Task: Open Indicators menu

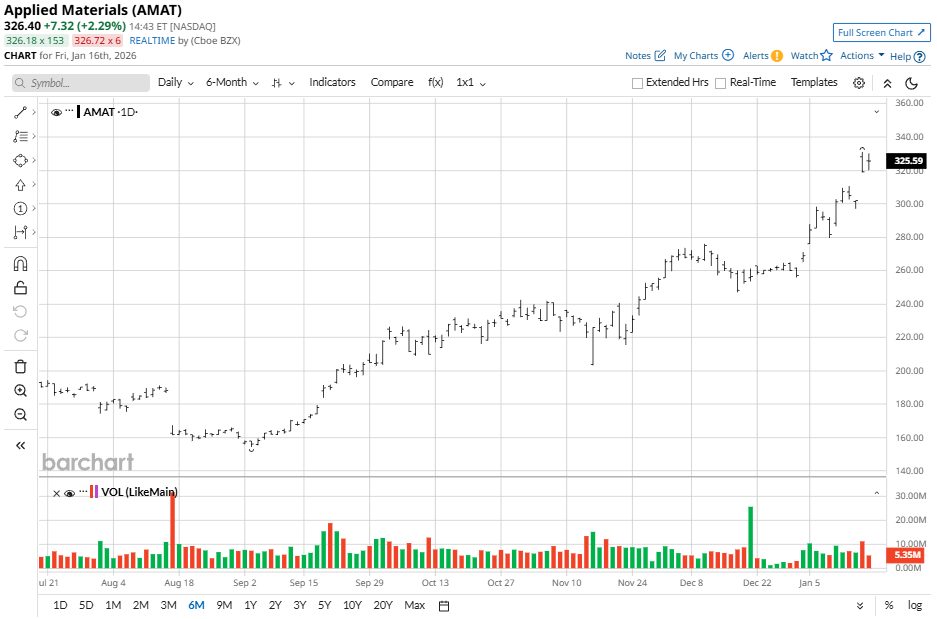Action: pyautogui.click(x=332, y=82)
